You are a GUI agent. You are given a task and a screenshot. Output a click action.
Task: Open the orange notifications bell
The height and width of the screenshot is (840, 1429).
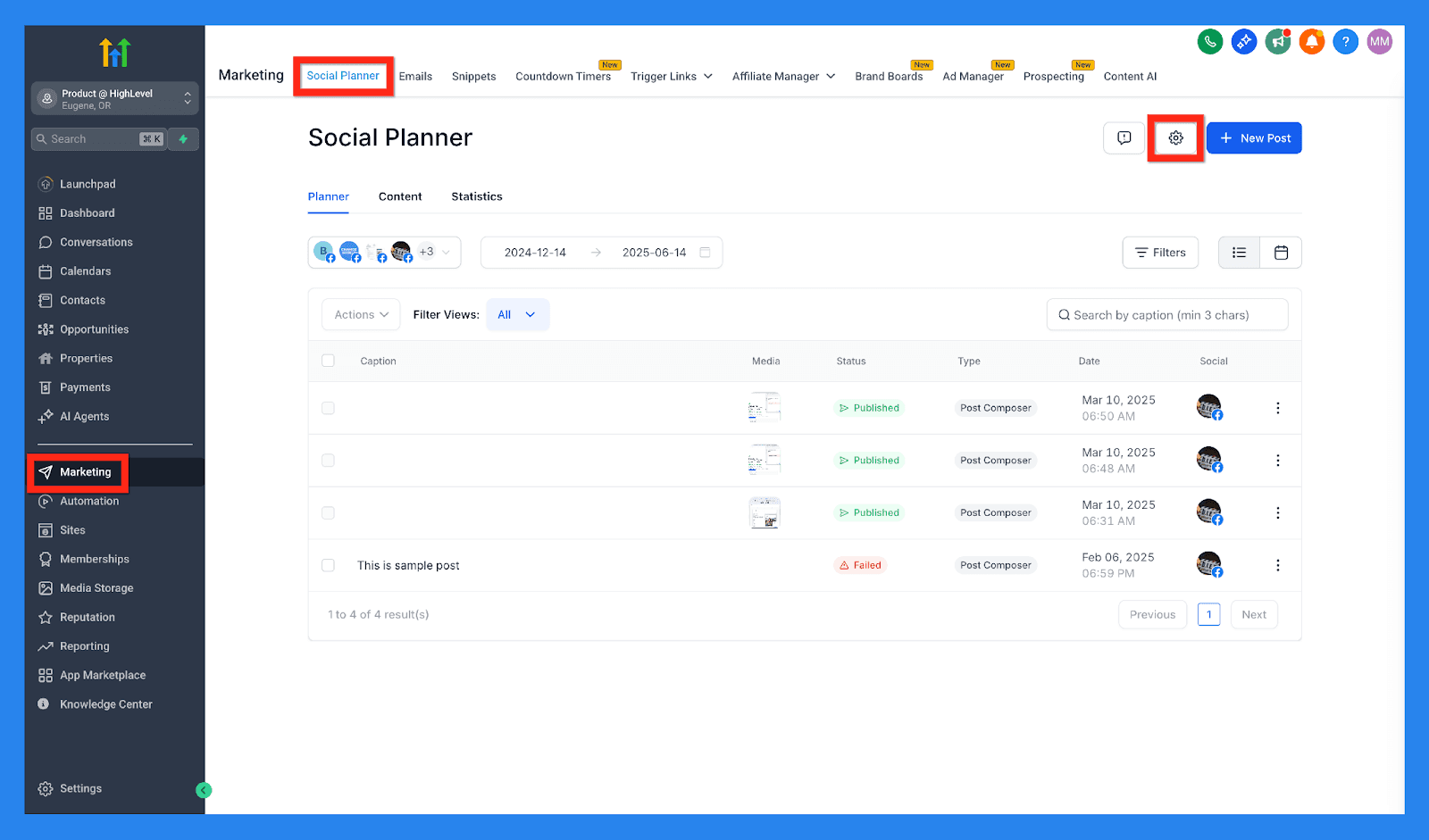[1312, 41]
